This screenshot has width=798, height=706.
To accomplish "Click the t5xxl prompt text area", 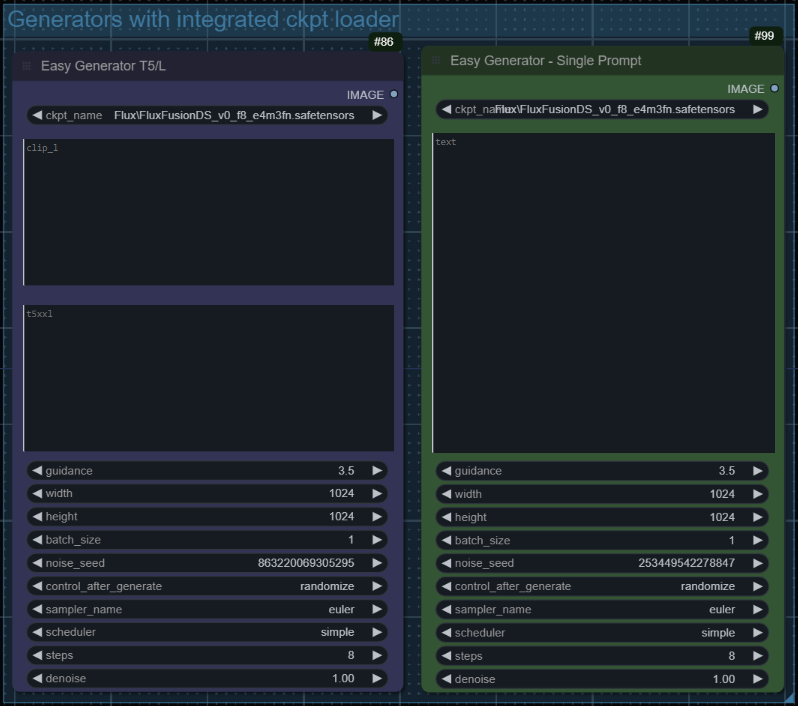I will pos(208,378).
